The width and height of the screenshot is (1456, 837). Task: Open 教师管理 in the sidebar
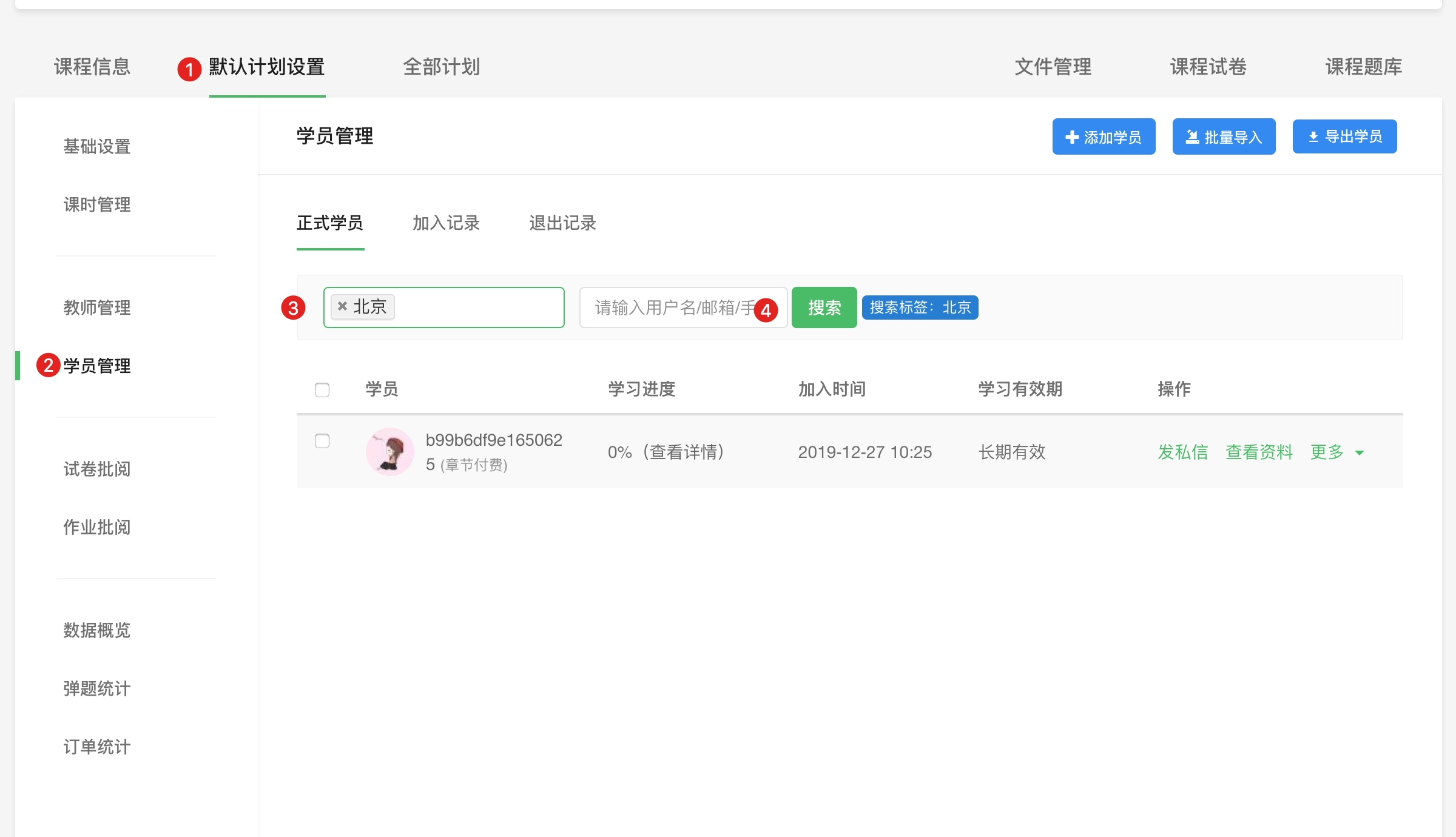(x=97, y=308)
